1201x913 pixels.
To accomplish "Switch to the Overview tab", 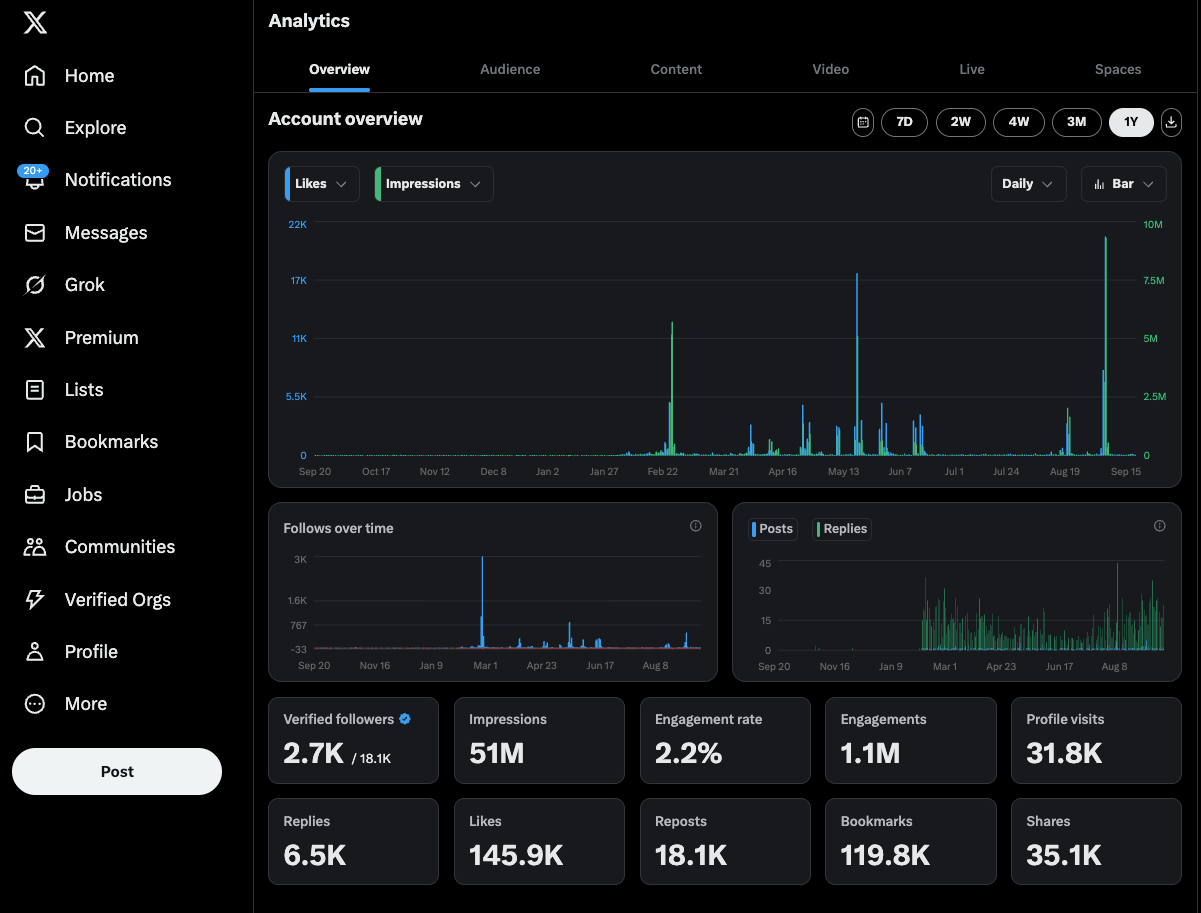I will (x=339, y=69).
